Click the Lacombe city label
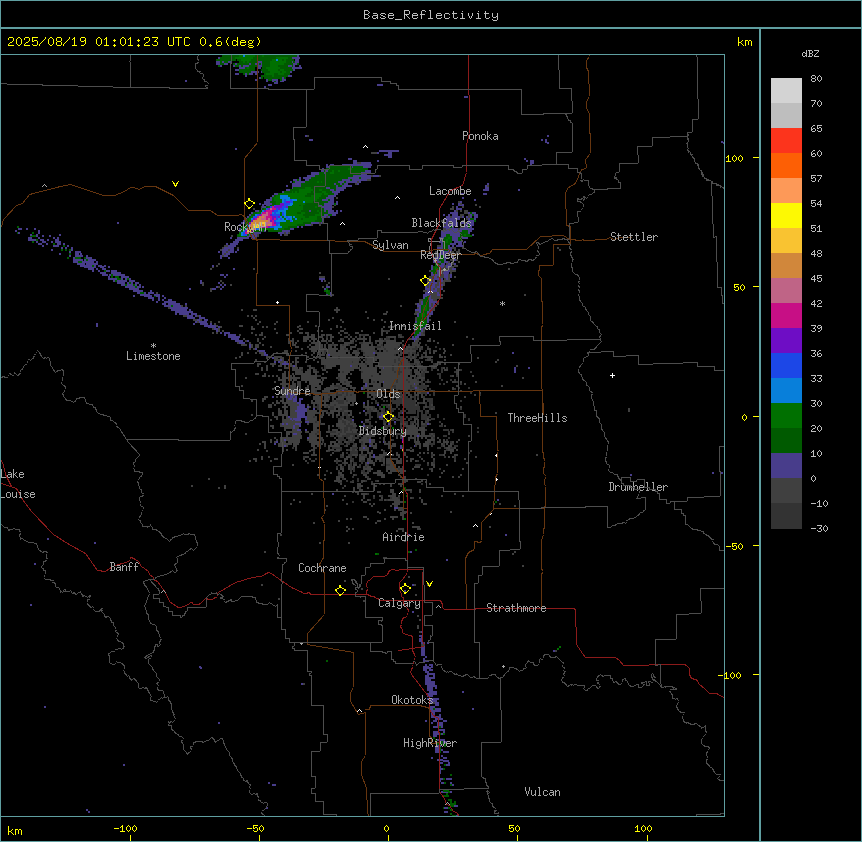This screenshot has width=862, height=842. click(x=450, y=191)
